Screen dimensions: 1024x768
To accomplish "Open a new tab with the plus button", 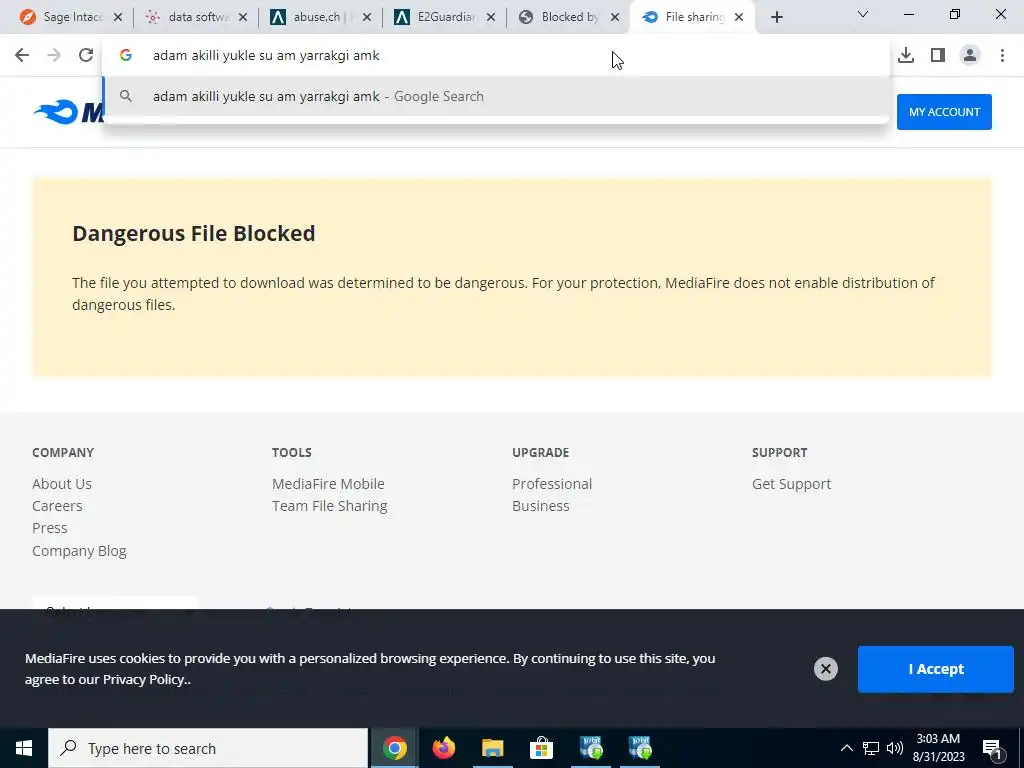I will 776,18.
